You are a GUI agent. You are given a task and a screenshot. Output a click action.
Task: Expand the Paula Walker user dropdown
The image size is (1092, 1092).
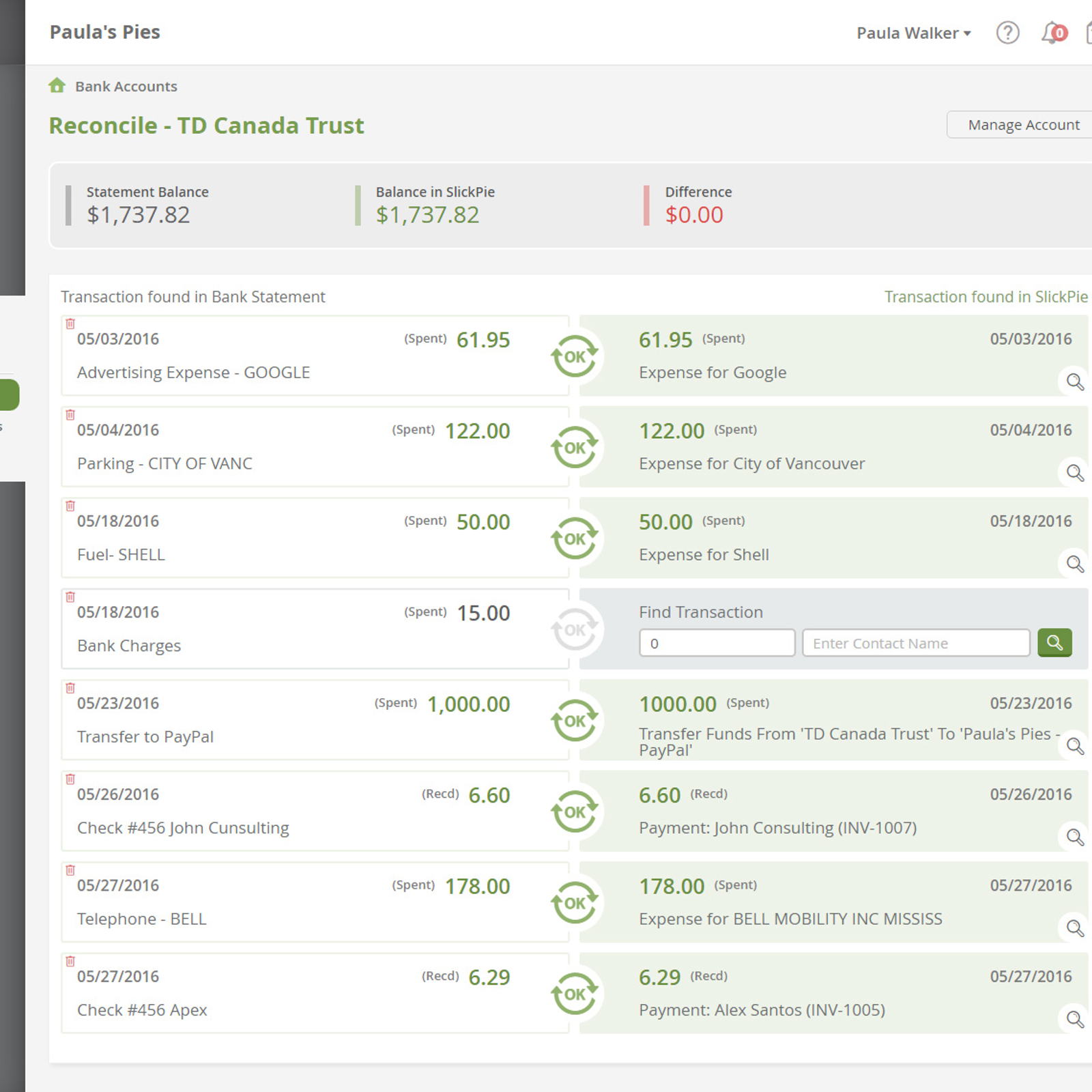point(914,33)
